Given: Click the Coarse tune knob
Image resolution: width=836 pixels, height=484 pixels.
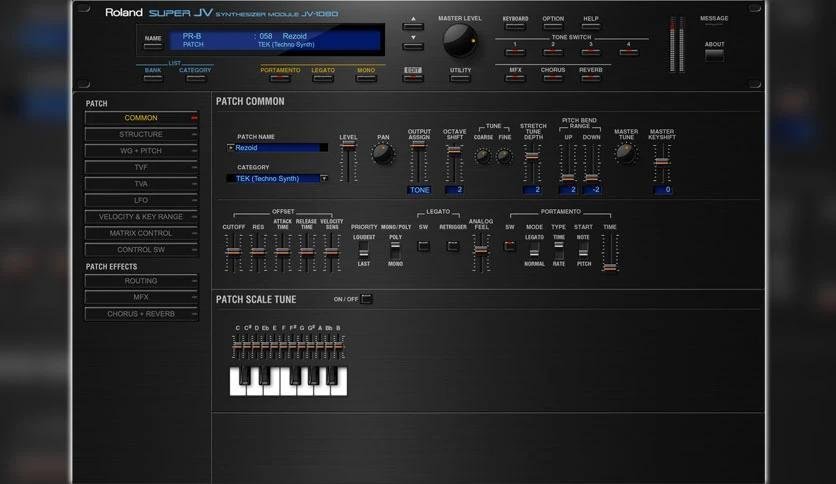Looking at the screenshot, I should coord(483,157).
